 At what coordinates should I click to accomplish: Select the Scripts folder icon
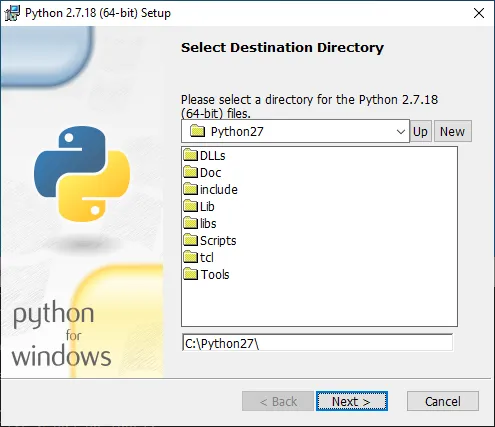191,240
